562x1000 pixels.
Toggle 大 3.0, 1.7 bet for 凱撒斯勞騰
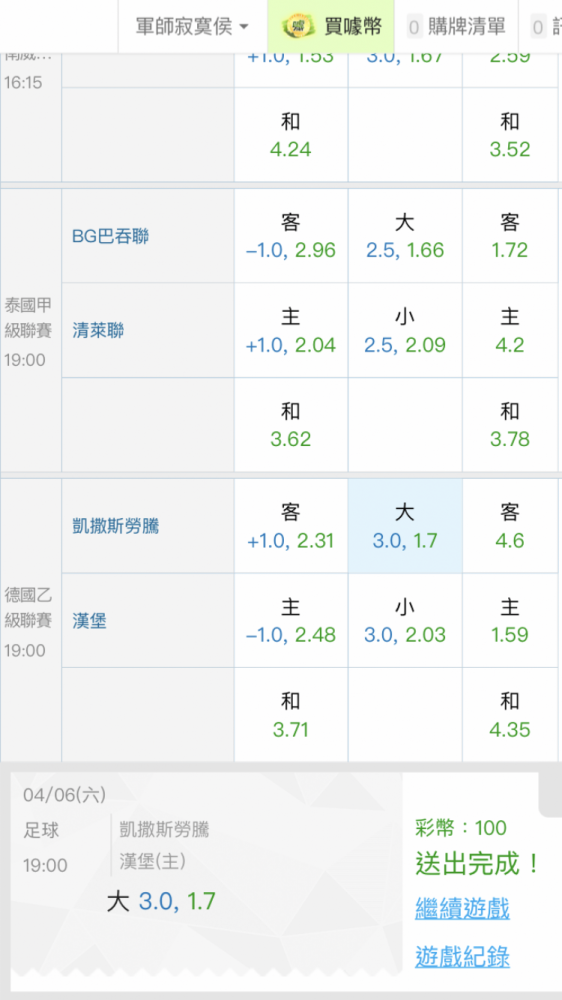coord(405,526)
